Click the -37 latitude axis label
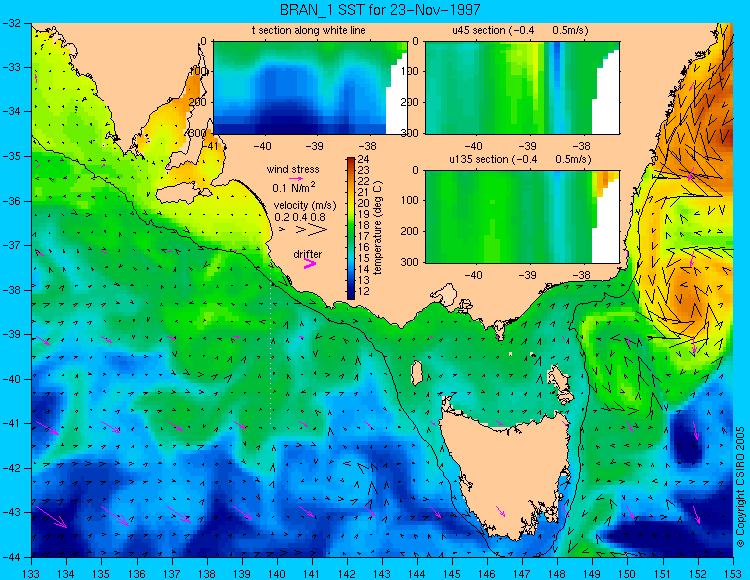Screen dimensions: 750x580 [x=11, y=245]
